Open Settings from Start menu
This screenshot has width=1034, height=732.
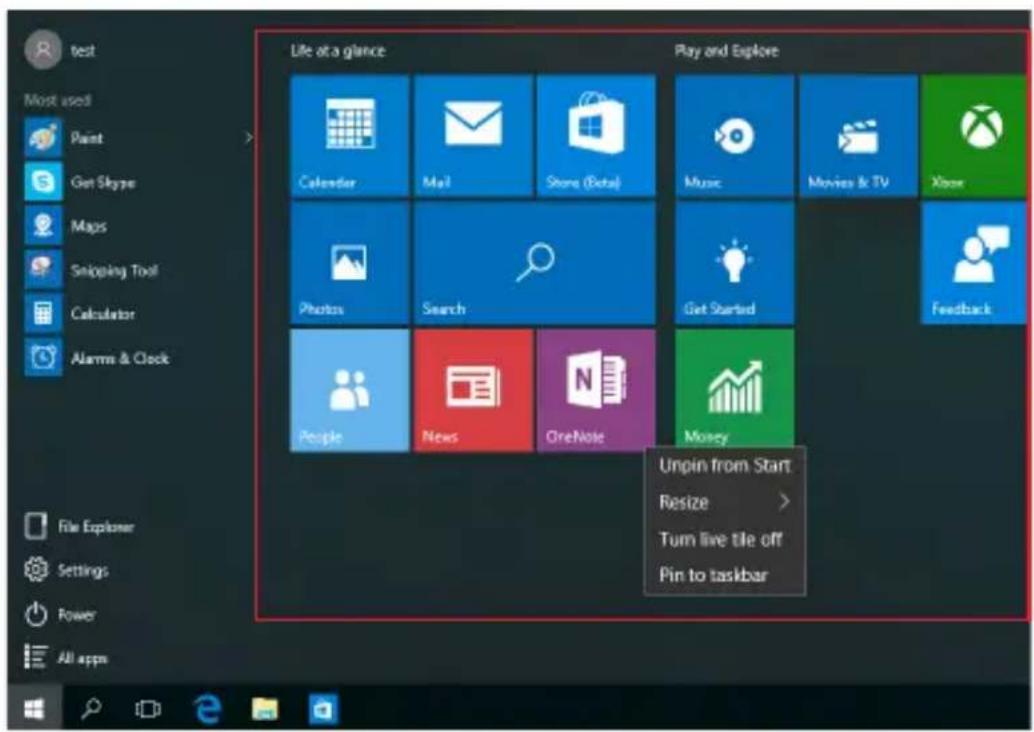point(66,570)
